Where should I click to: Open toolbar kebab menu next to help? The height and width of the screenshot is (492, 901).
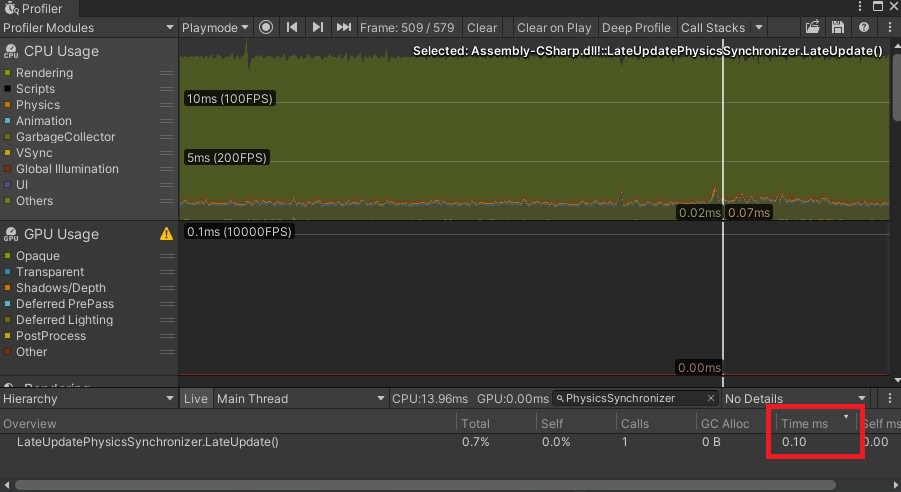(890, 27)
